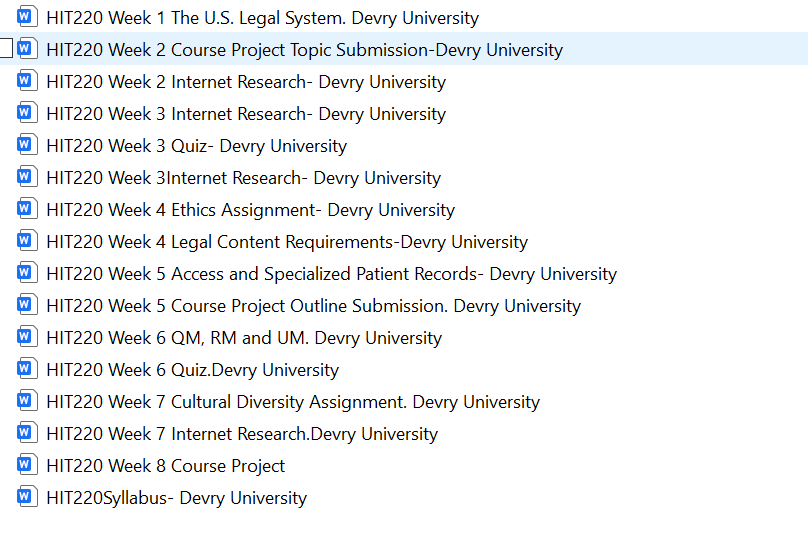
Task: Click Word icon for Week 6 QM, RM and UM
Action: click(x=27, y=336)
